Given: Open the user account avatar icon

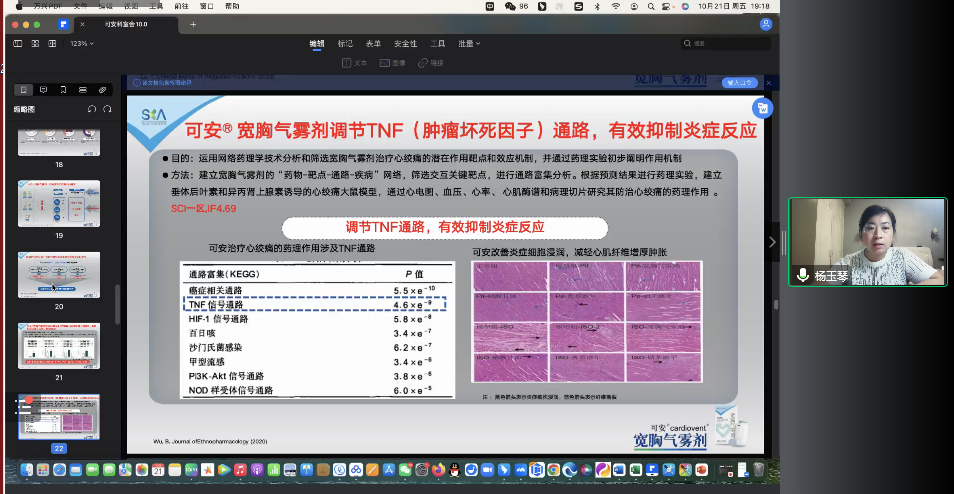Looking at the screenshot, I should pos(766,24).
